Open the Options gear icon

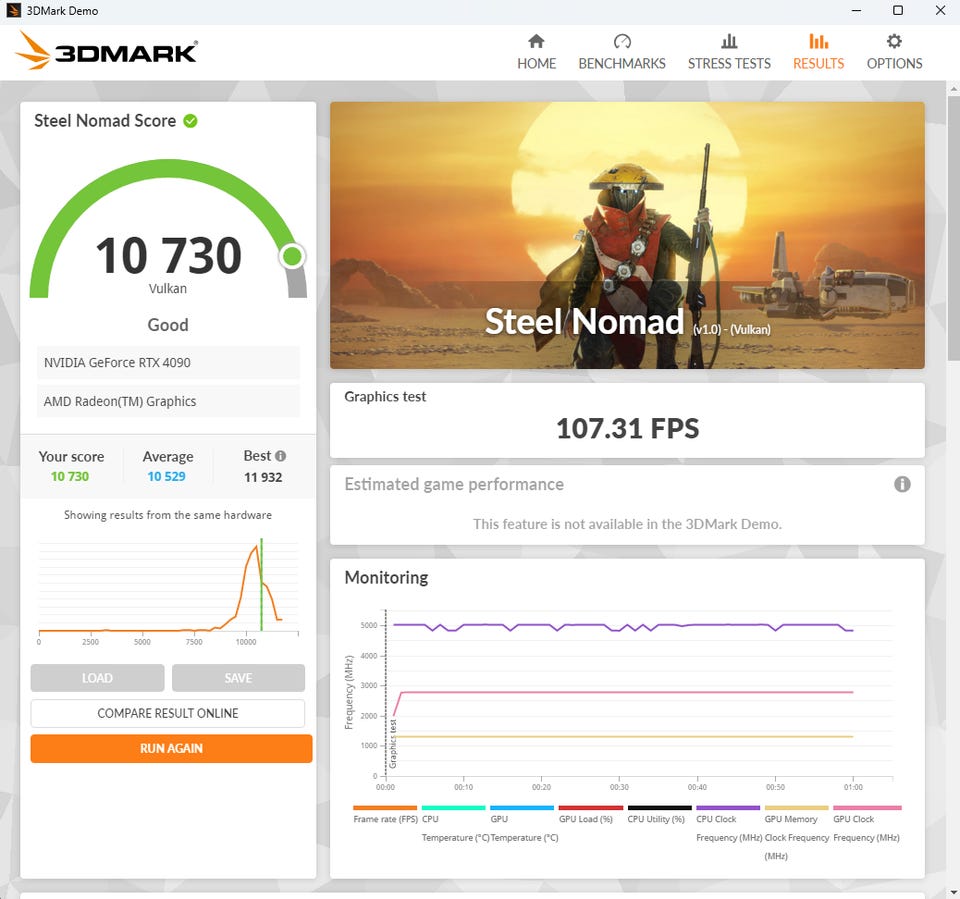(894, 42)
